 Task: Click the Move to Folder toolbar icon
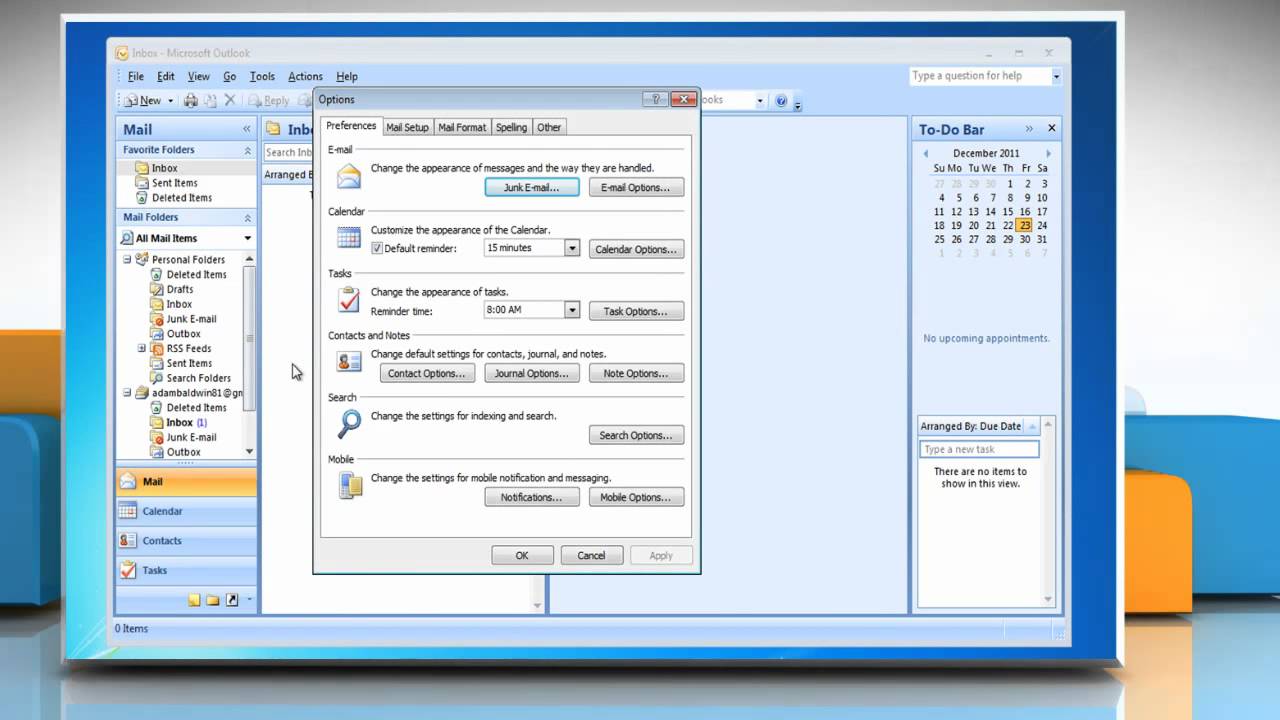point(211,100)
